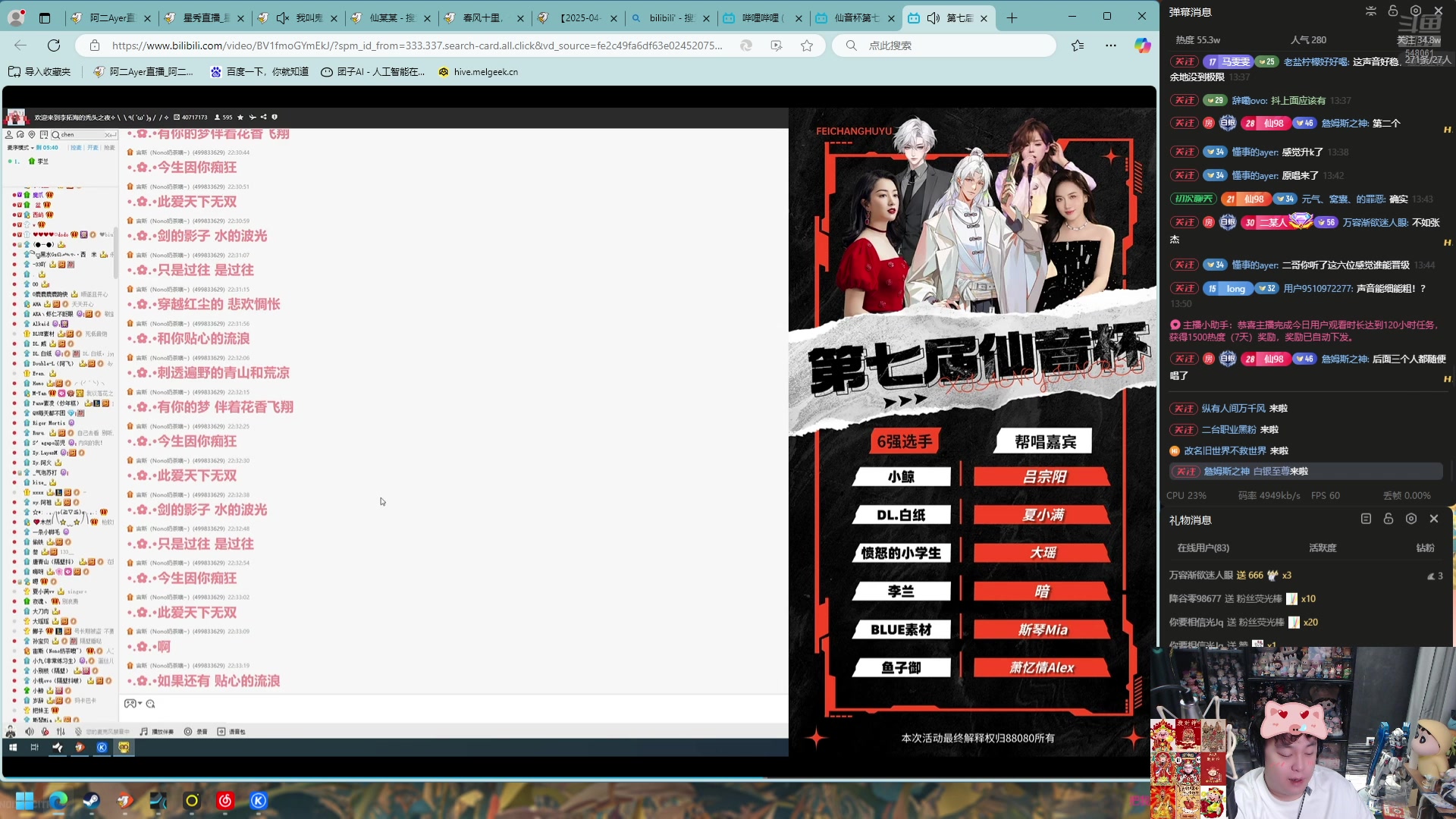Click the 播放伴奏 play accompaniment button
This screenshot has width=1456, height=819.
coord(157,732)
